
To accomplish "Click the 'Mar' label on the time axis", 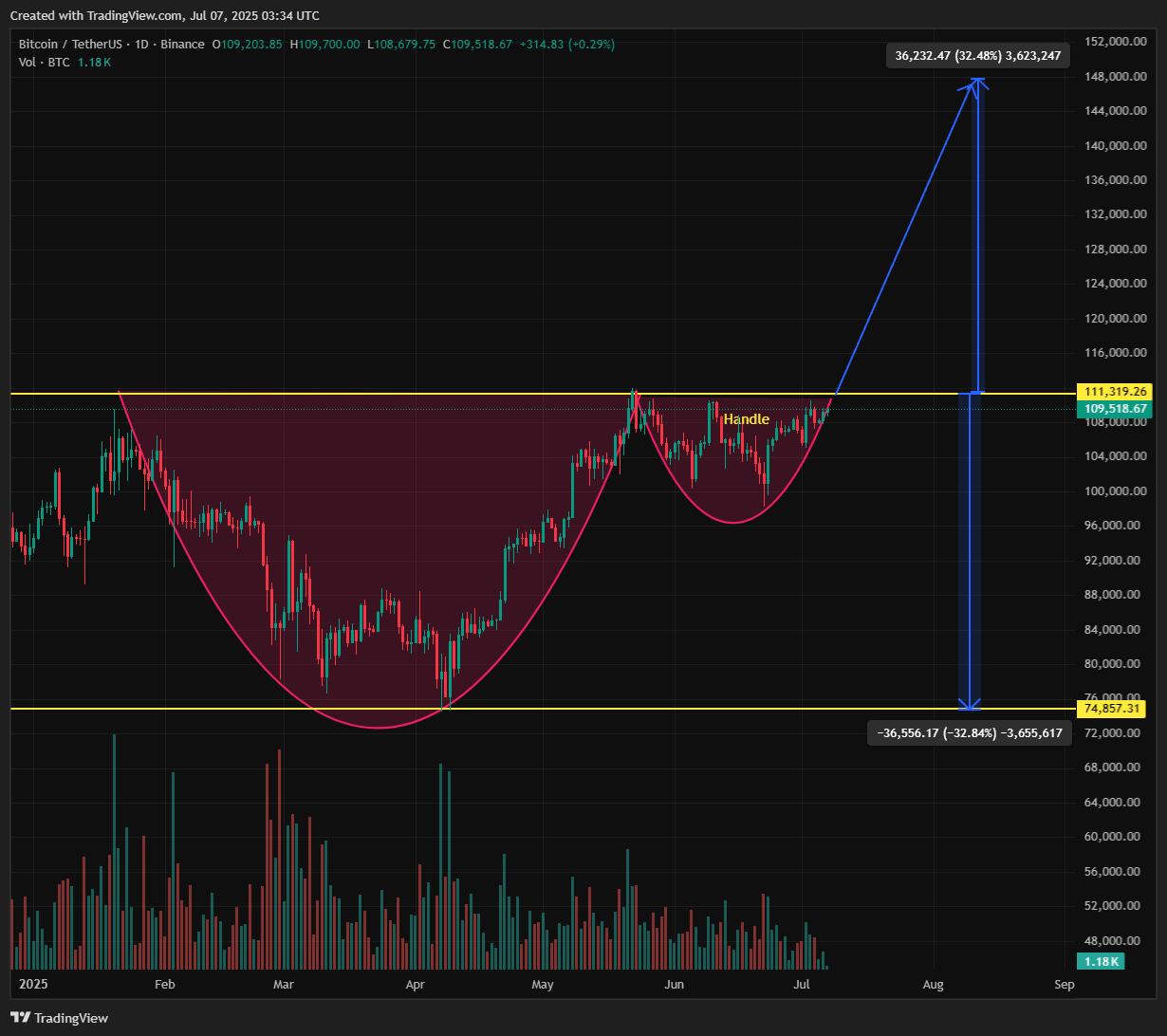I will (x=283, y=985).
